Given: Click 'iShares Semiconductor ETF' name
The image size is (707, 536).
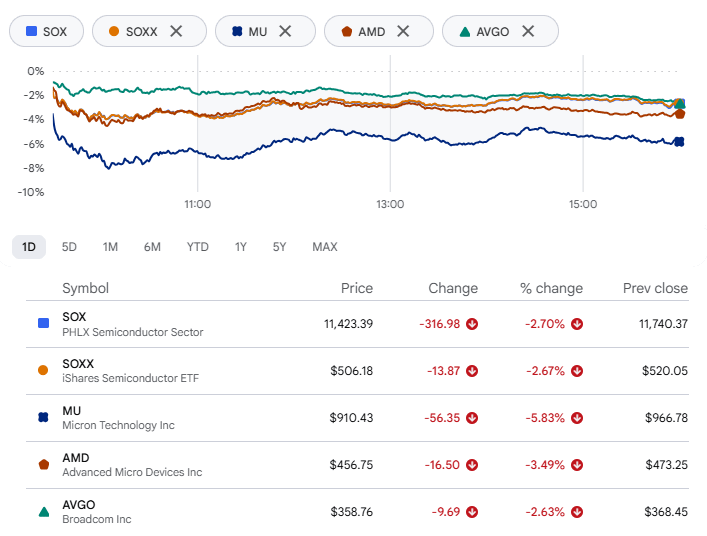Looking at the screenshot, I should point(130,378).
